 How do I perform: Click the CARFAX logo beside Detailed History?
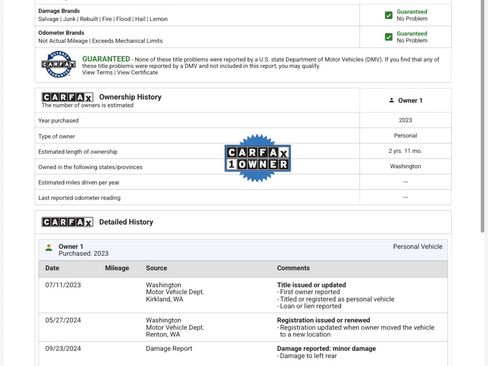point(67,222)
